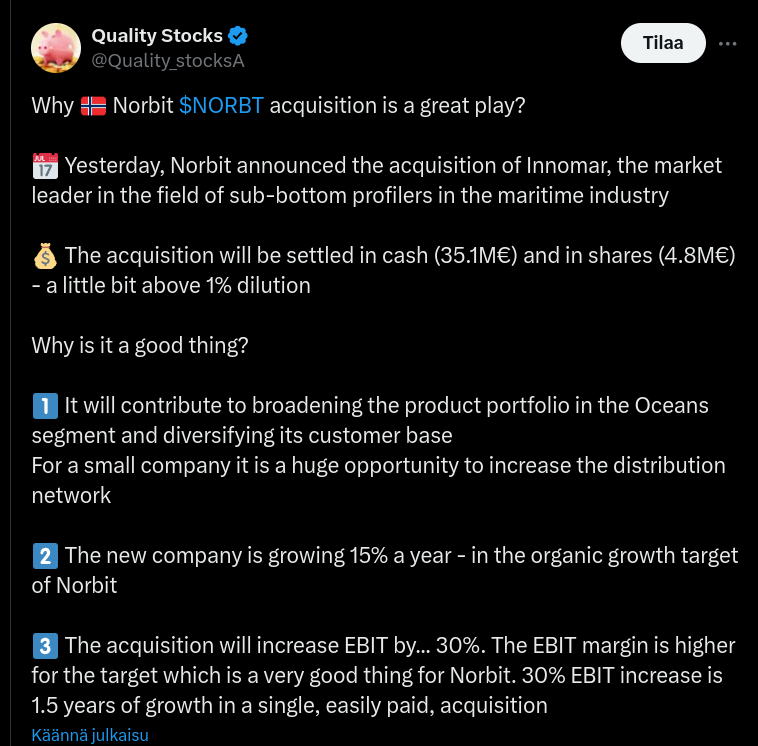Click the number 3 keycap emoji
Screen dimensions: 758x746
point(46,645)
